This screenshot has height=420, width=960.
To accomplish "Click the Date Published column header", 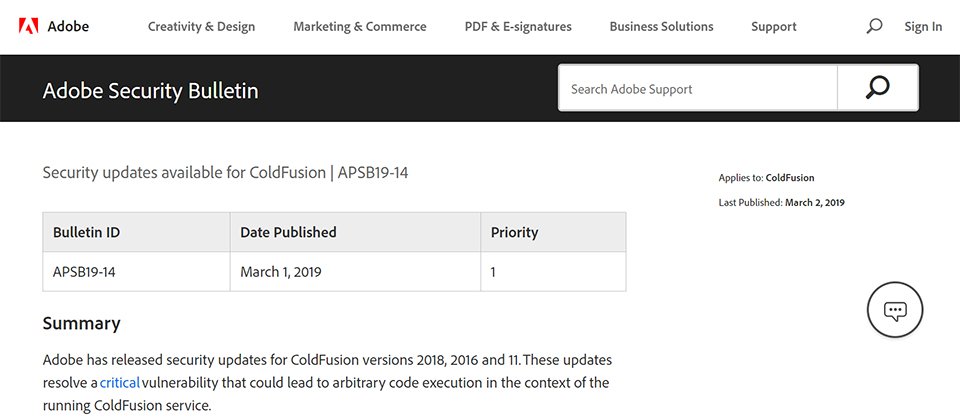I will (x=289, y=232).
